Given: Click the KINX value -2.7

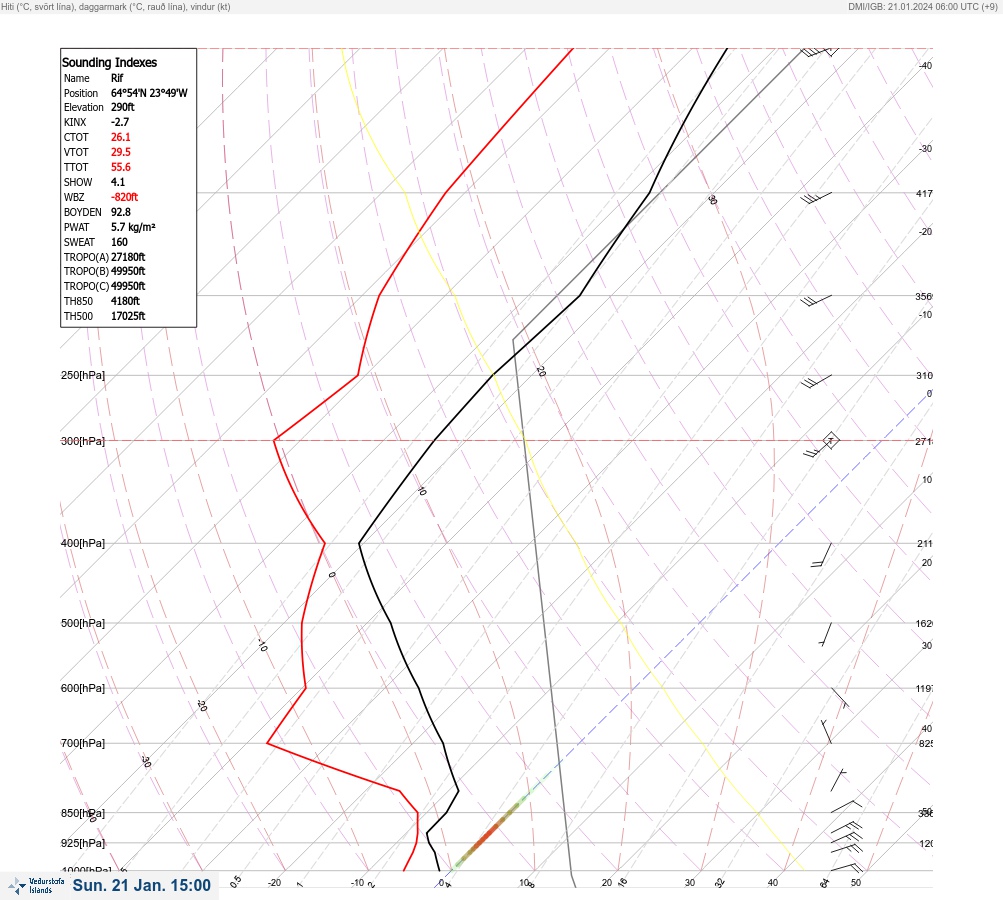Looking at the screenshot, I should (120, 122).
